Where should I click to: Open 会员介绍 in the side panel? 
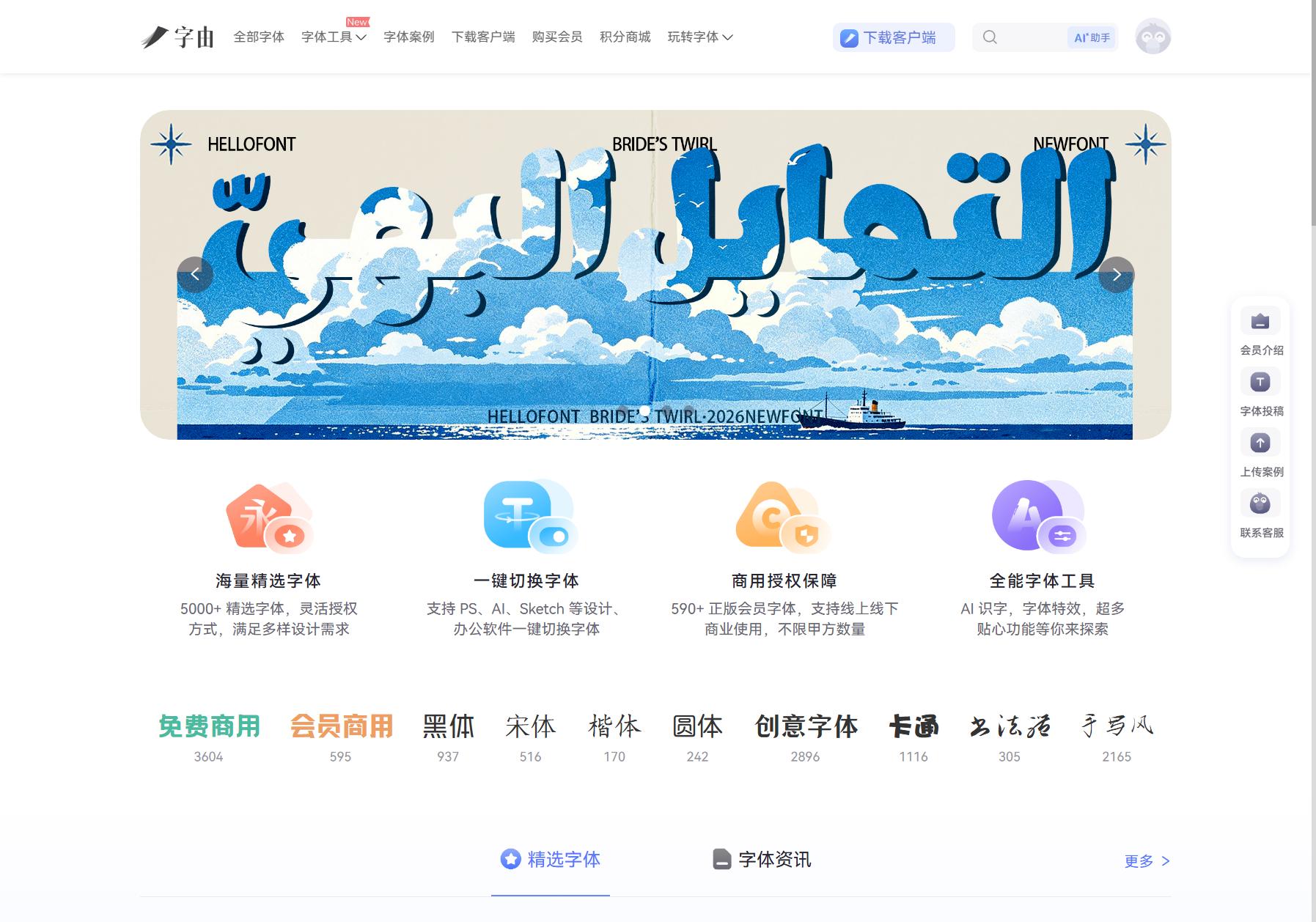(x=1261, y=333)
